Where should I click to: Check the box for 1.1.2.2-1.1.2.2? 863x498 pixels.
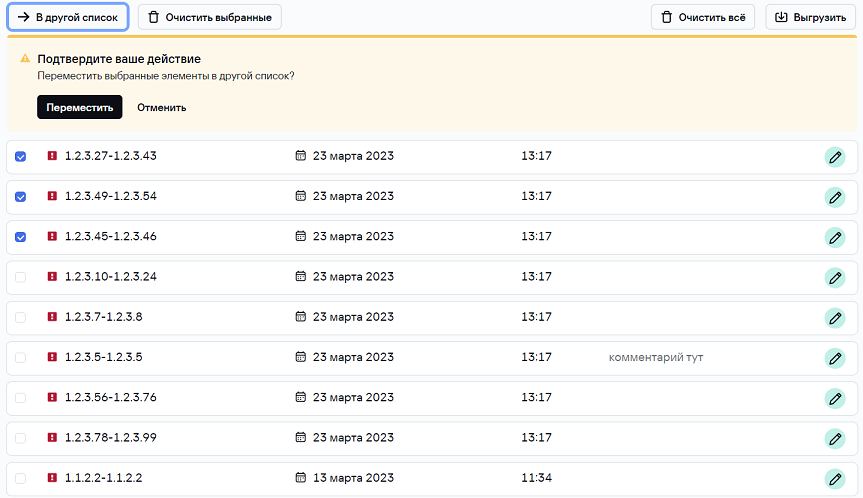tap(20, 478)
